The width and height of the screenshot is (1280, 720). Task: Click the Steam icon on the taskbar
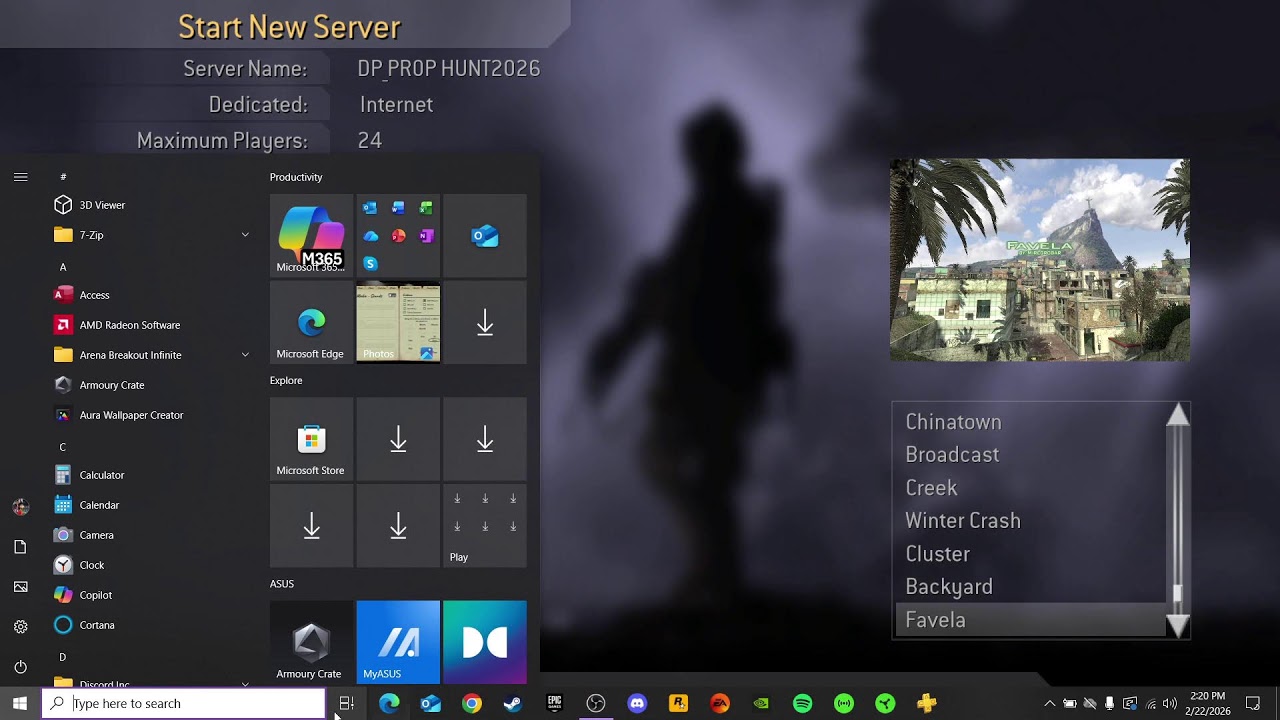click(x=512, y=703)
